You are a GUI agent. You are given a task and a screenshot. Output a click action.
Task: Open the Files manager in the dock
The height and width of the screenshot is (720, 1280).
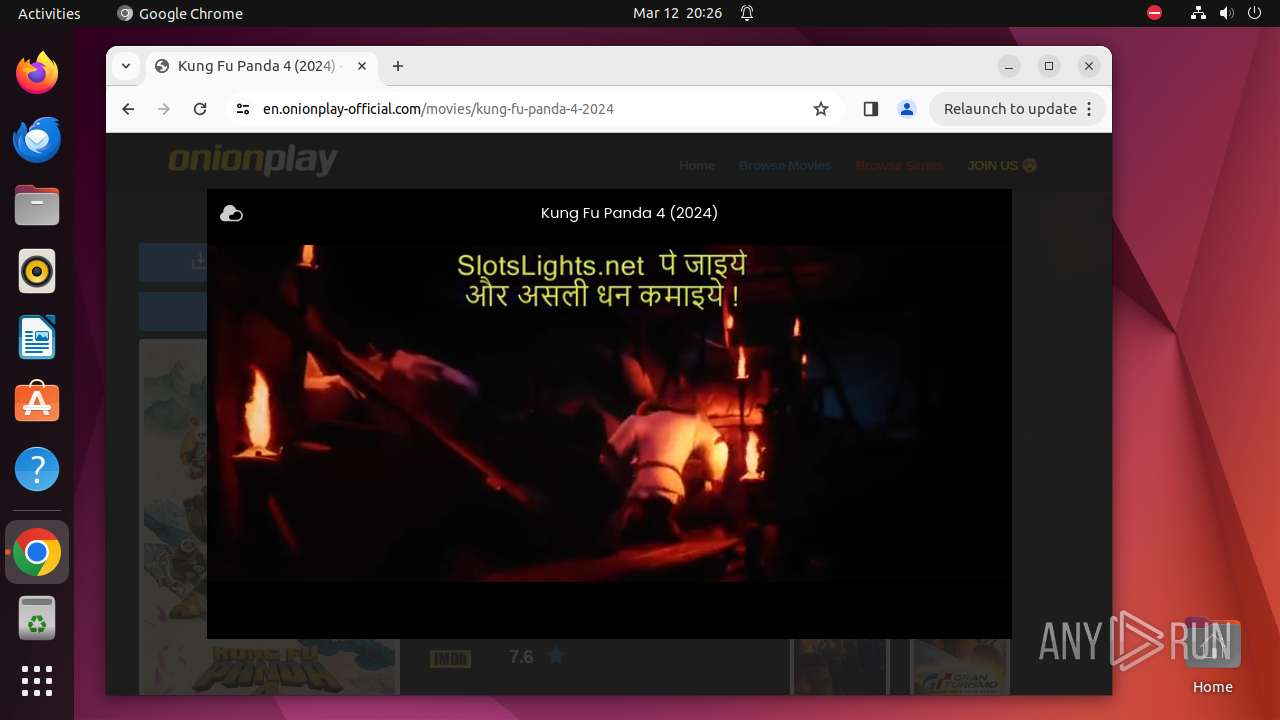coord(37,205)
